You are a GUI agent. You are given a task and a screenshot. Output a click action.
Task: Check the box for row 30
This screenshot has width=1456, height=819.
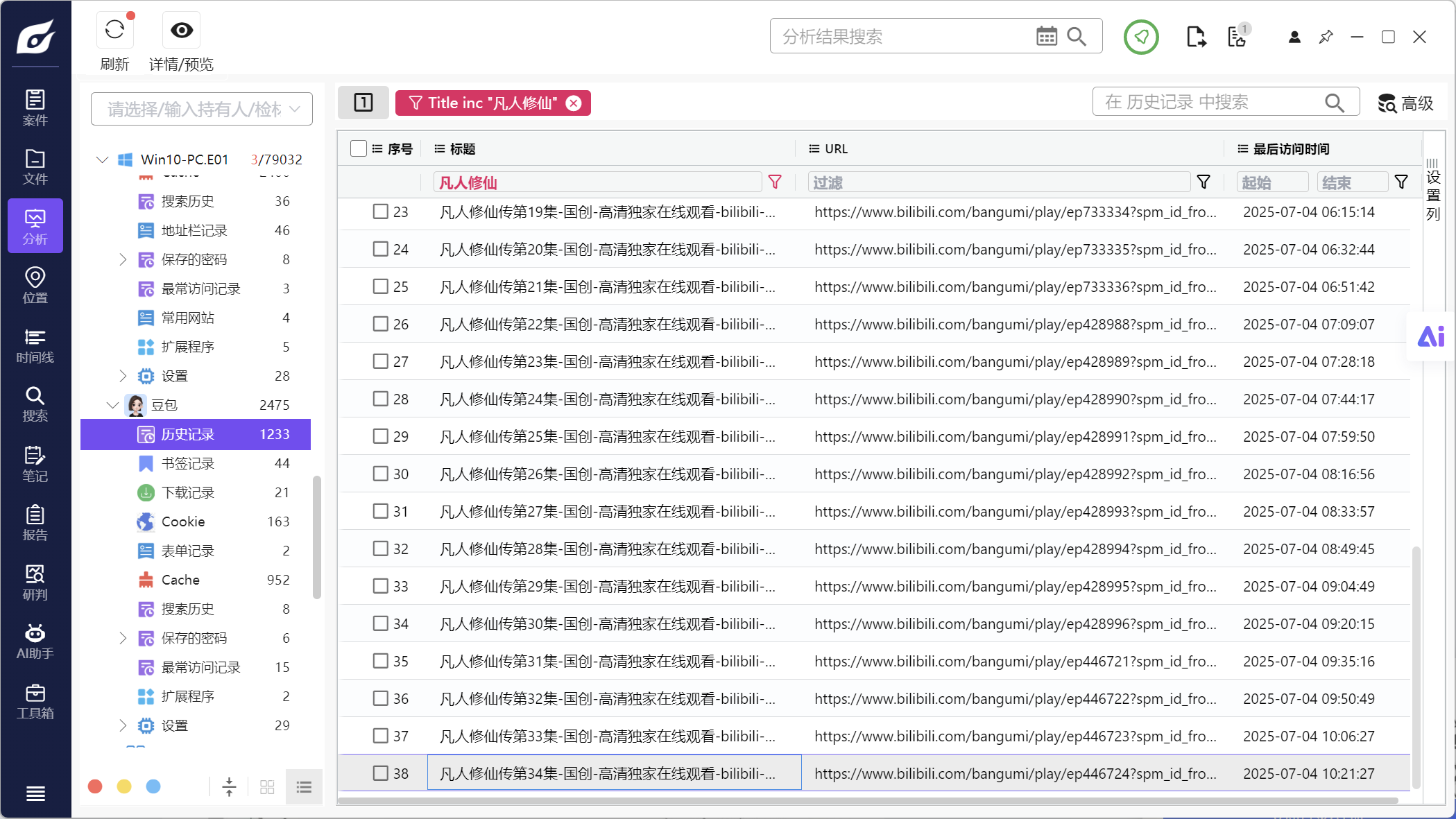(x=380, y=474)
